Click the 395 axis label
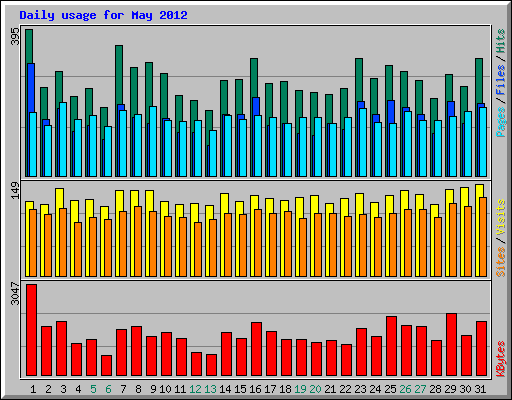Viewport: 512px width, 400px height. (15, 36)
